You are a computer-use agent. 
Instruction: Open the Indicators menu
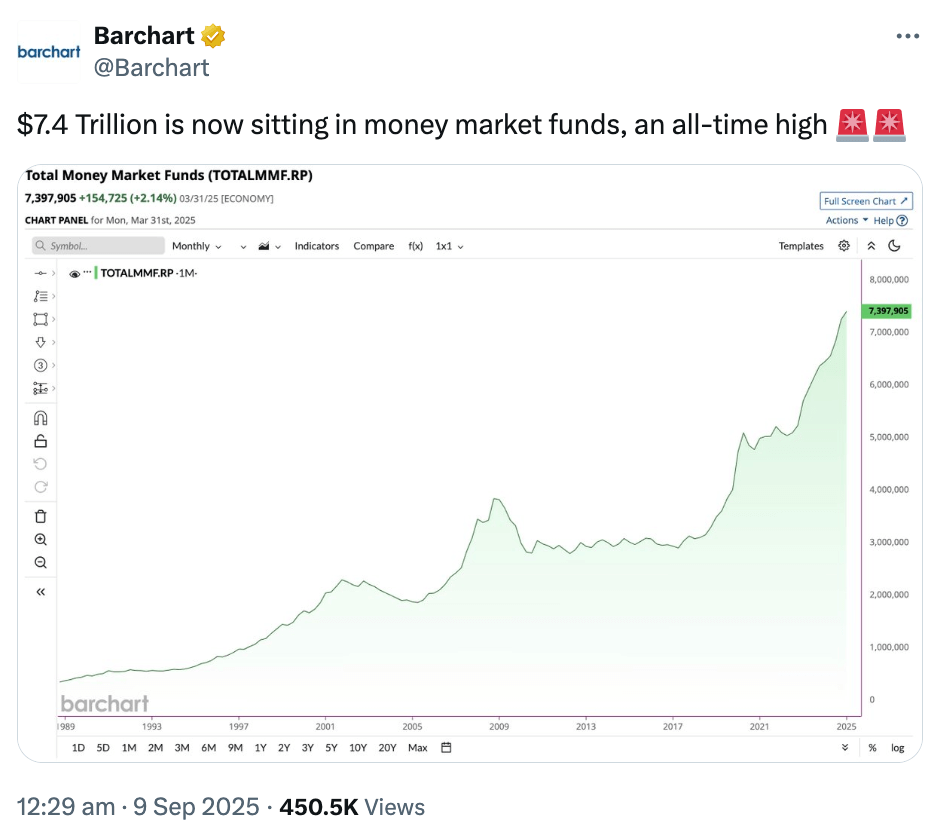[317, 246]
